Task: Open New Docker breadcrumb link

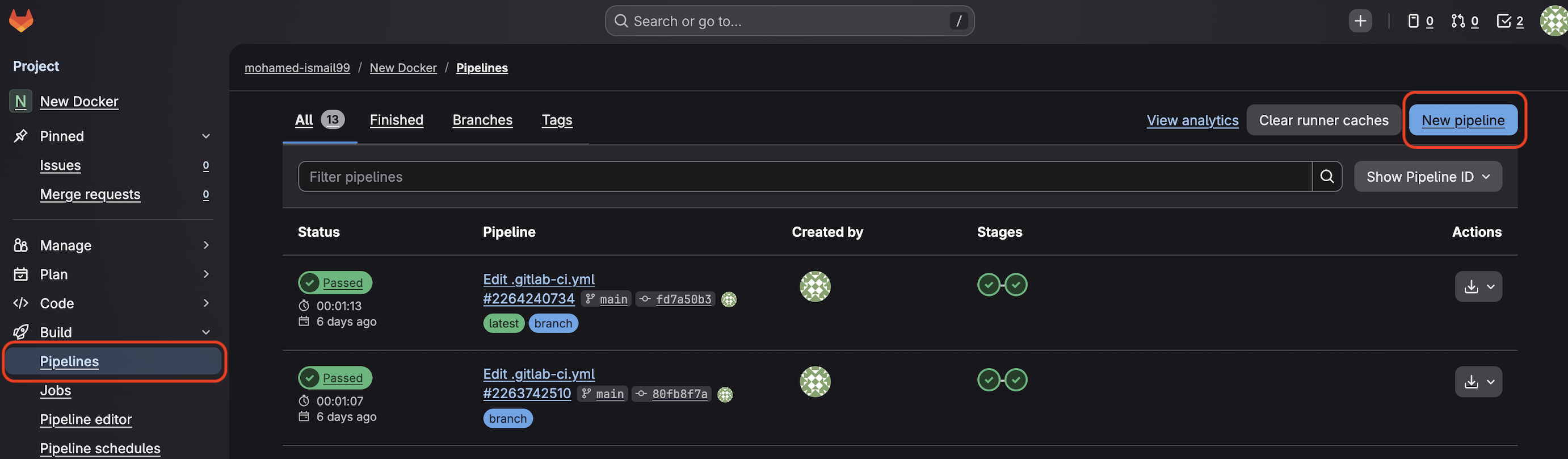Action: point(403,68)
